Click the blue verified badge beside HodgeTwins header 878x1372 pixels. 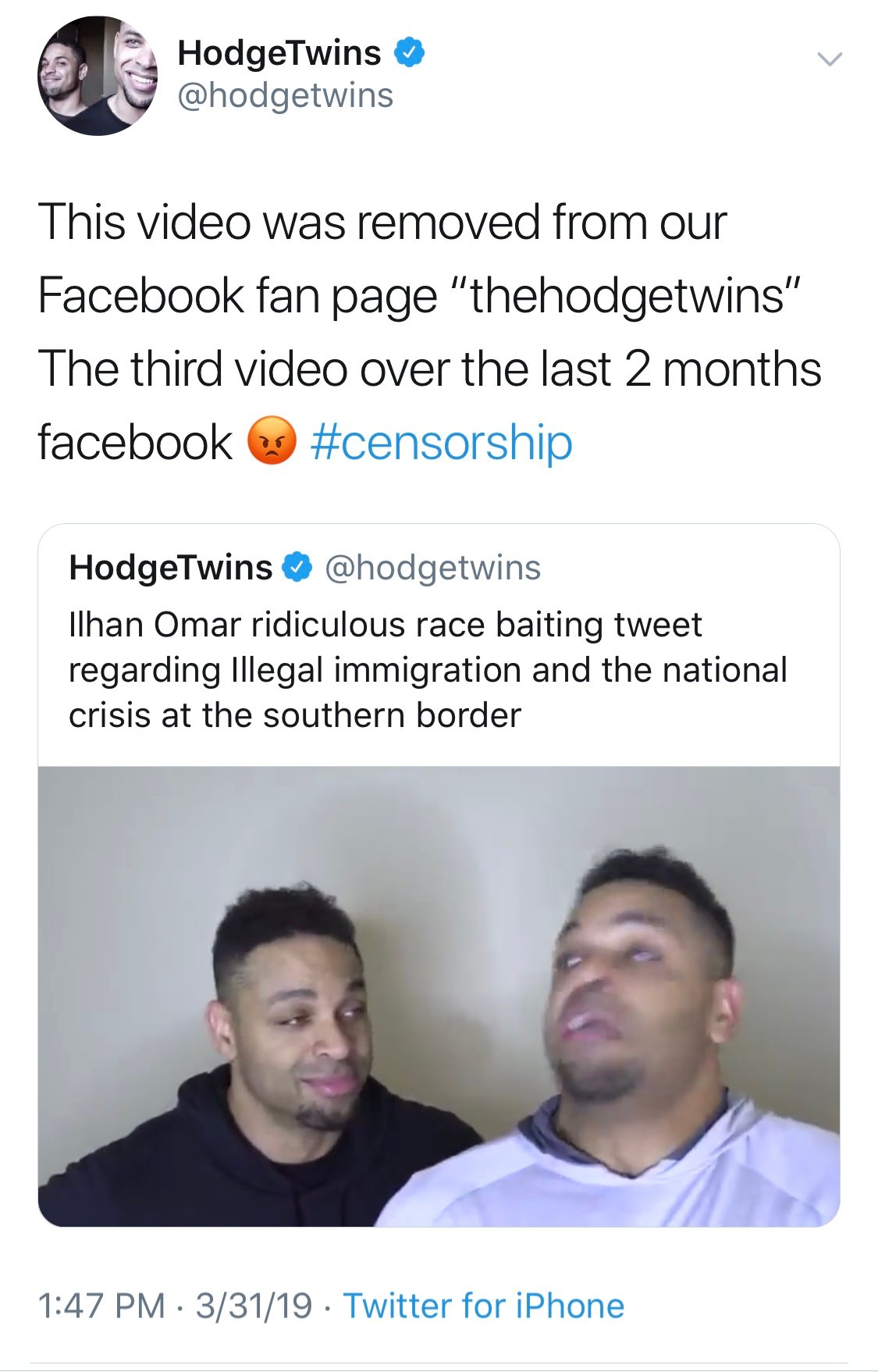(x=409, y=52)
